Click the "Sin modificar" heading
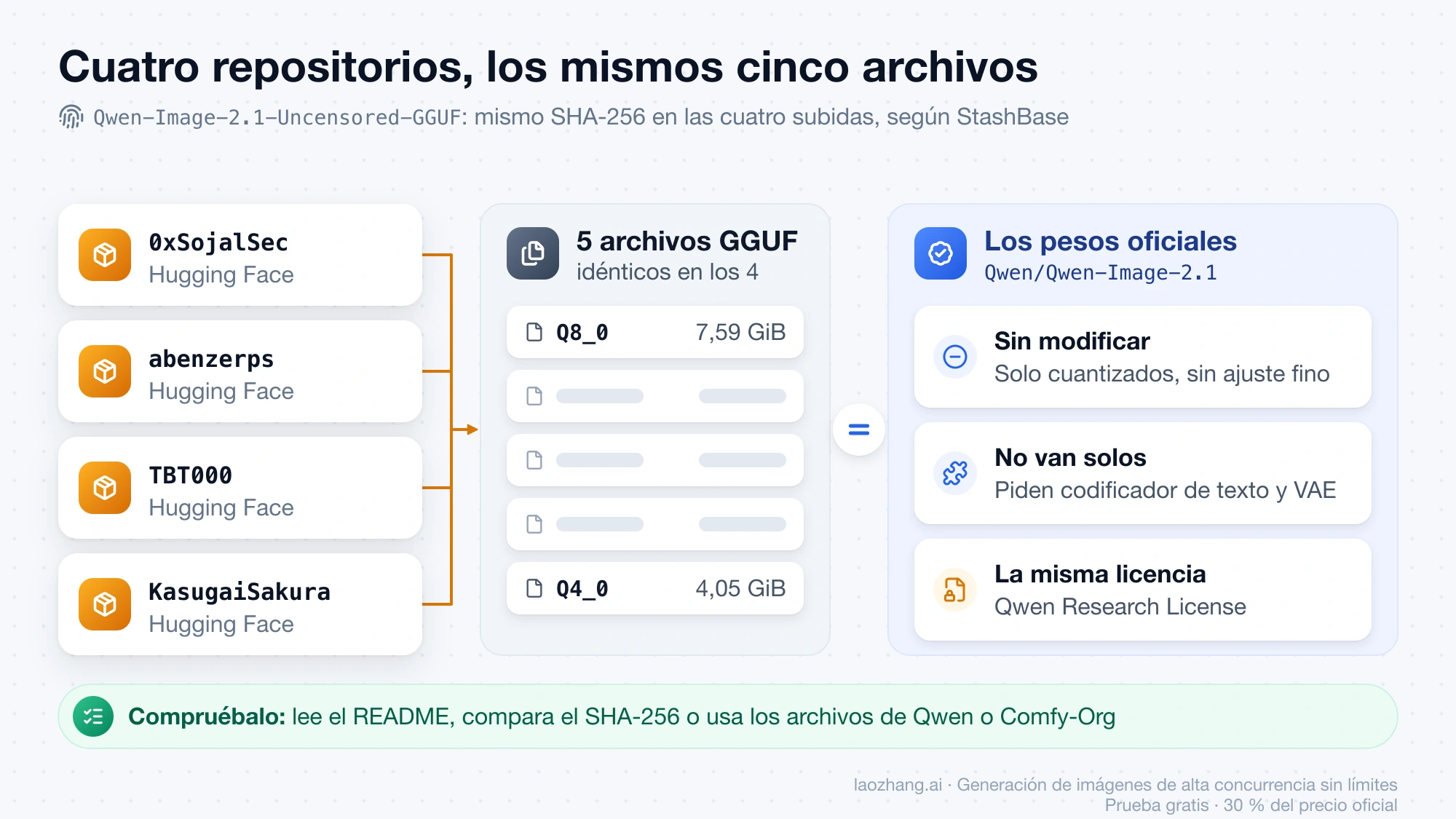Viewport: 1456px width, 819px height. point(1072,341)
